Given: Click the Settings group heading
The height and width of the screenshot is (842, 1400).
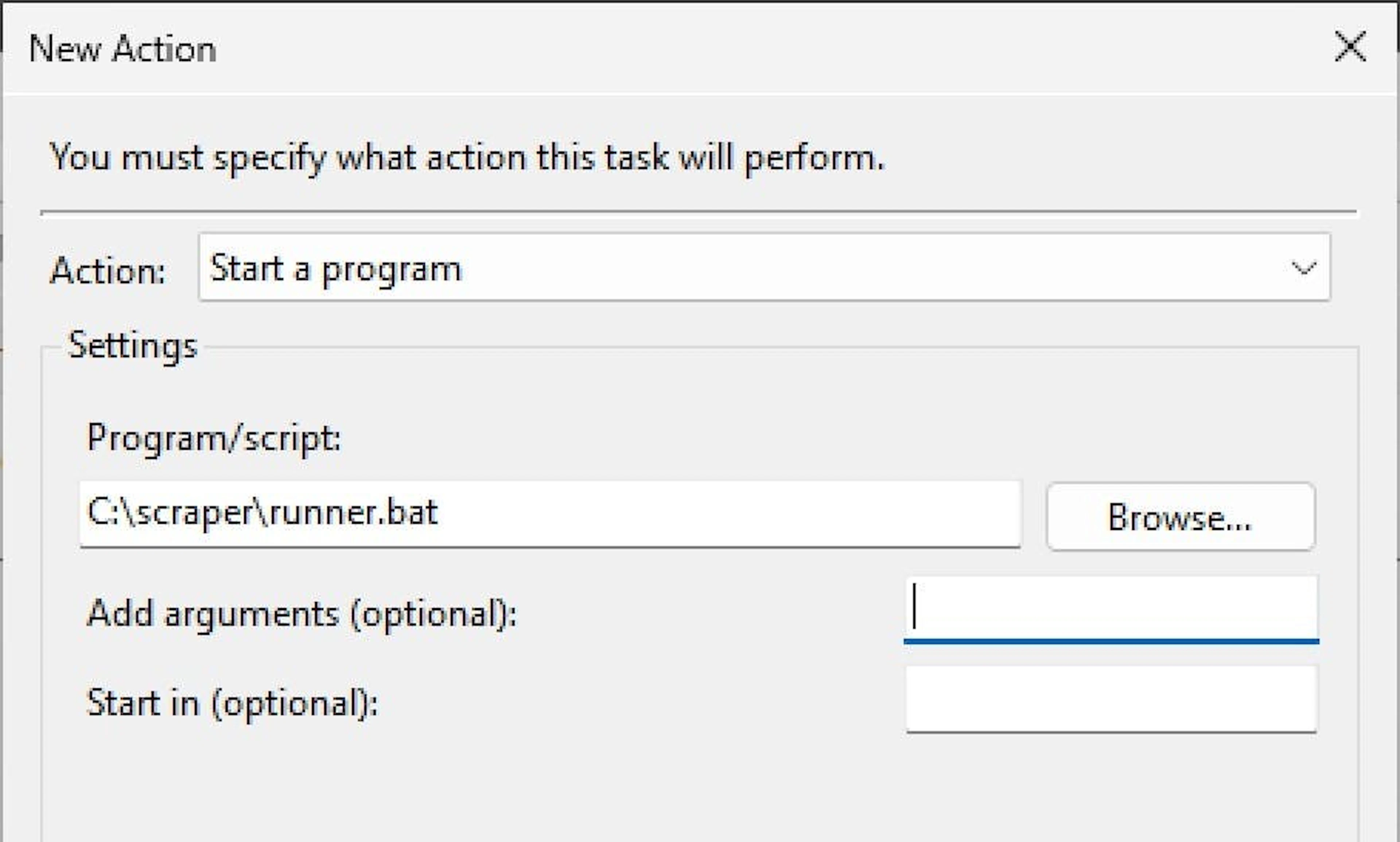Looking at the screenshot, I should coord(132,346).
